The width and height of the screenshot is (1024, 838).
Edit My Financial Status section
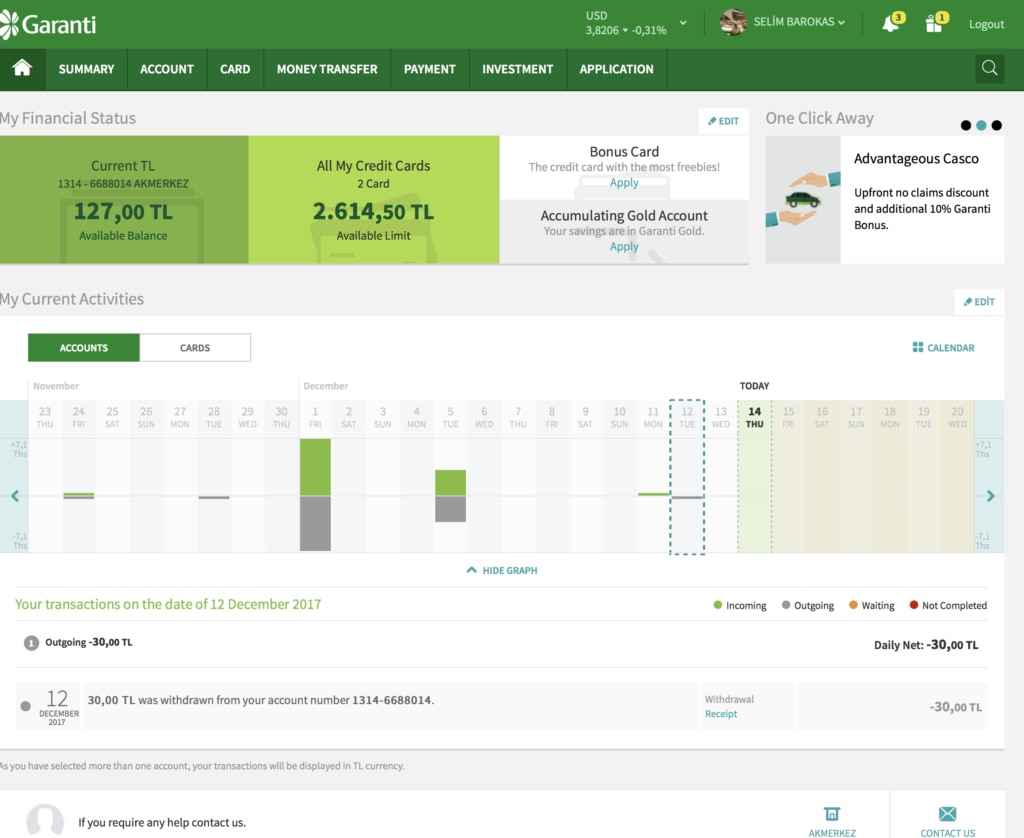point(723,121)
